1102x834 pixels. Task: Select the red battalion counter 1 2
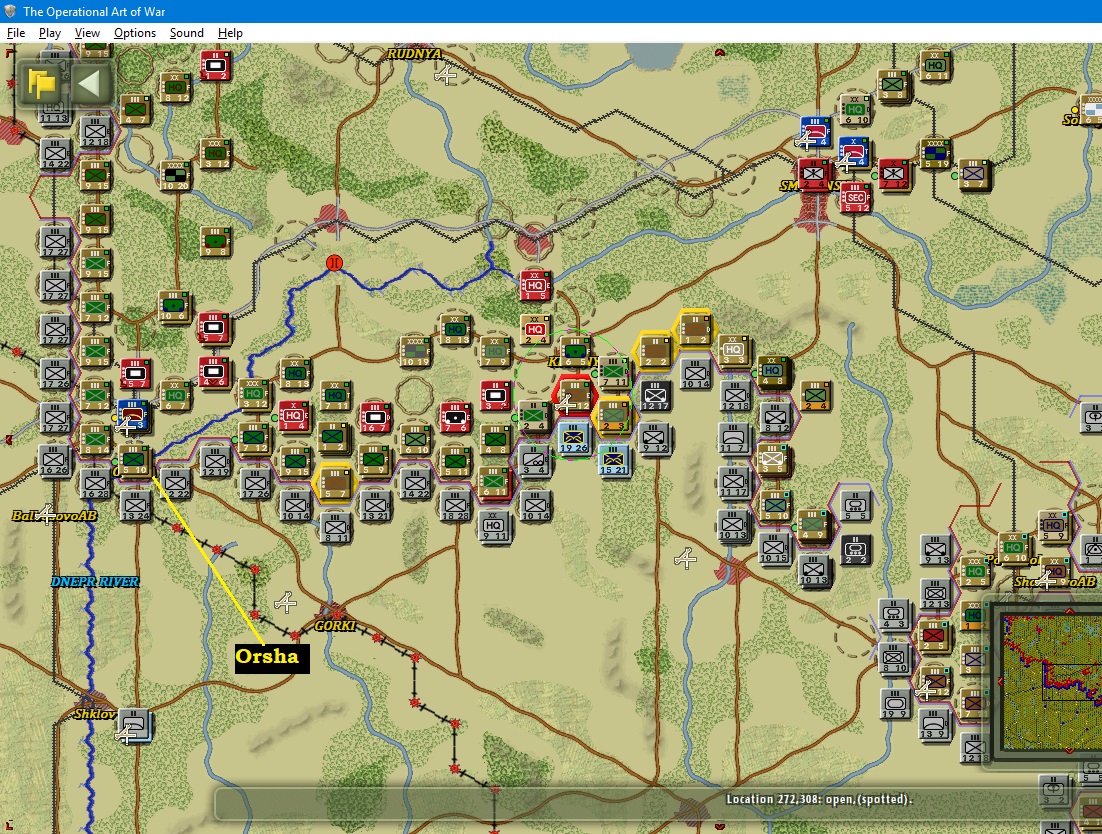[215, 65]
